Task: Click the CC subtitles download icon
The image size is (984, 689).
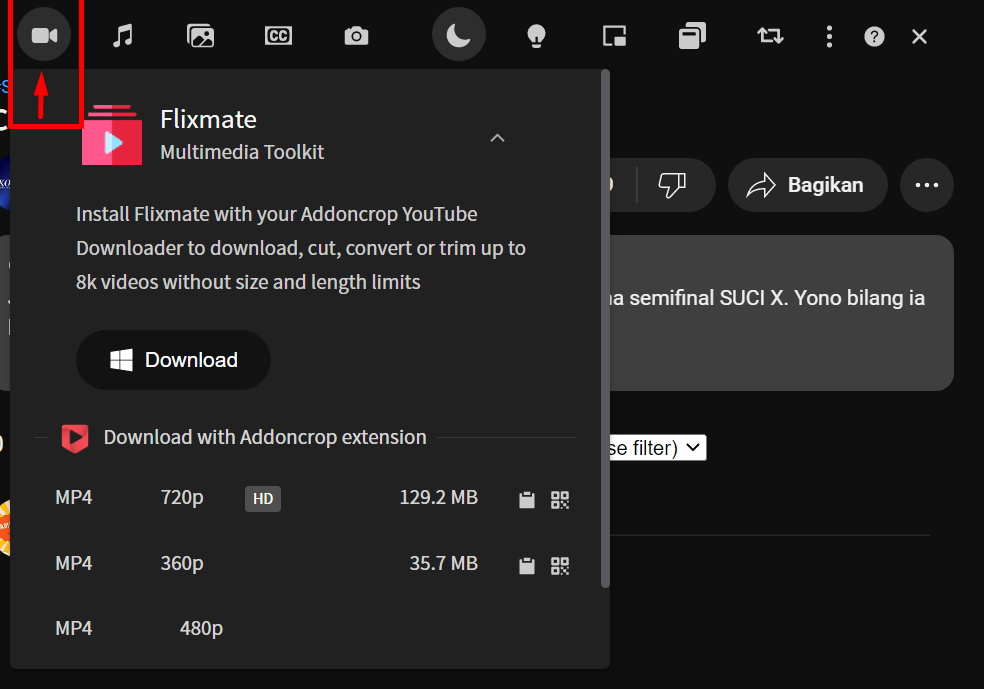Action: pos(279,36)
